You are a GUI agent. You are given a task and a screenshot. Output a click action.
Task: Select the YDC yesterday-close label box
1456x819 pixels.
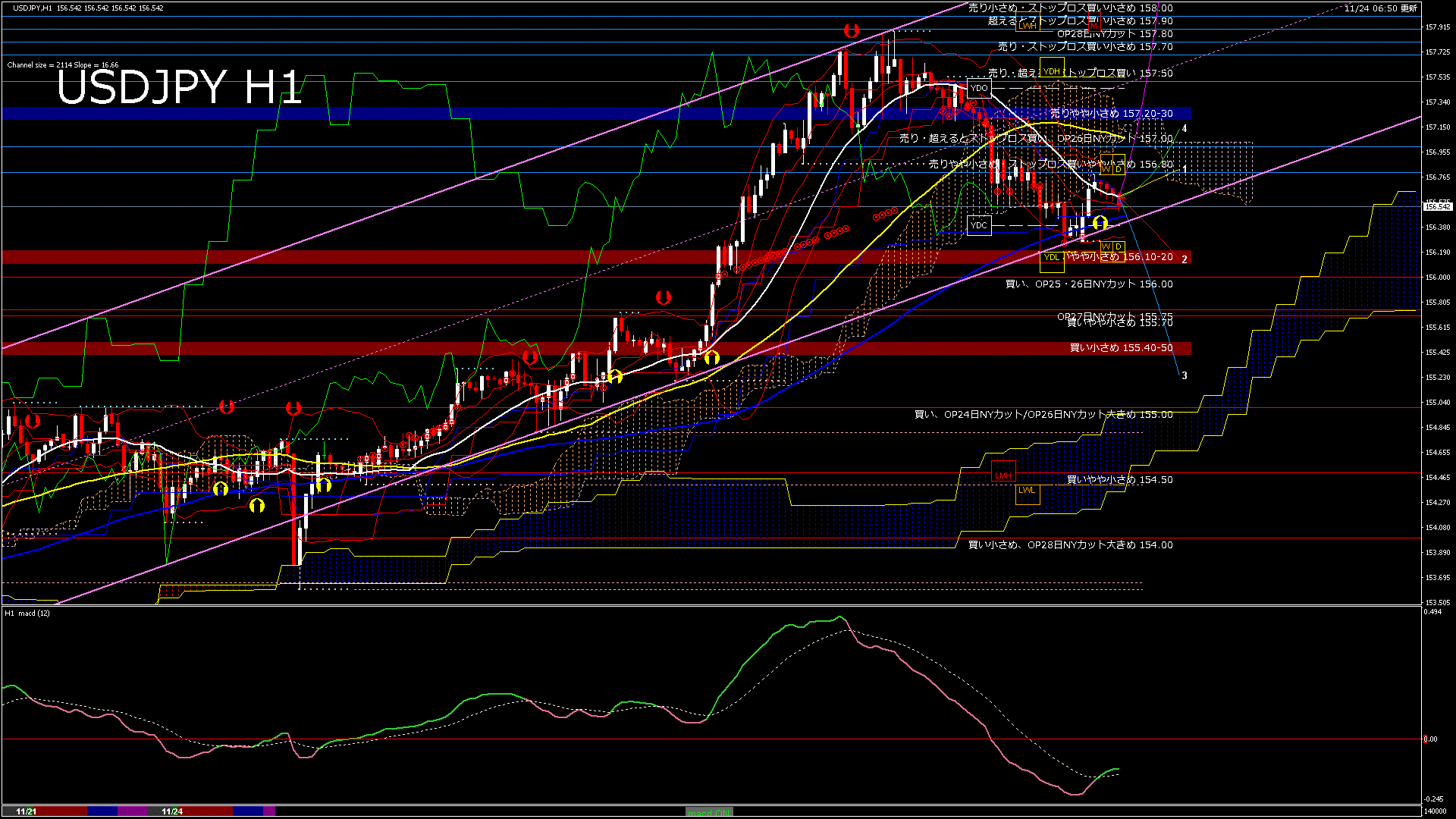(x=977, y=225)
